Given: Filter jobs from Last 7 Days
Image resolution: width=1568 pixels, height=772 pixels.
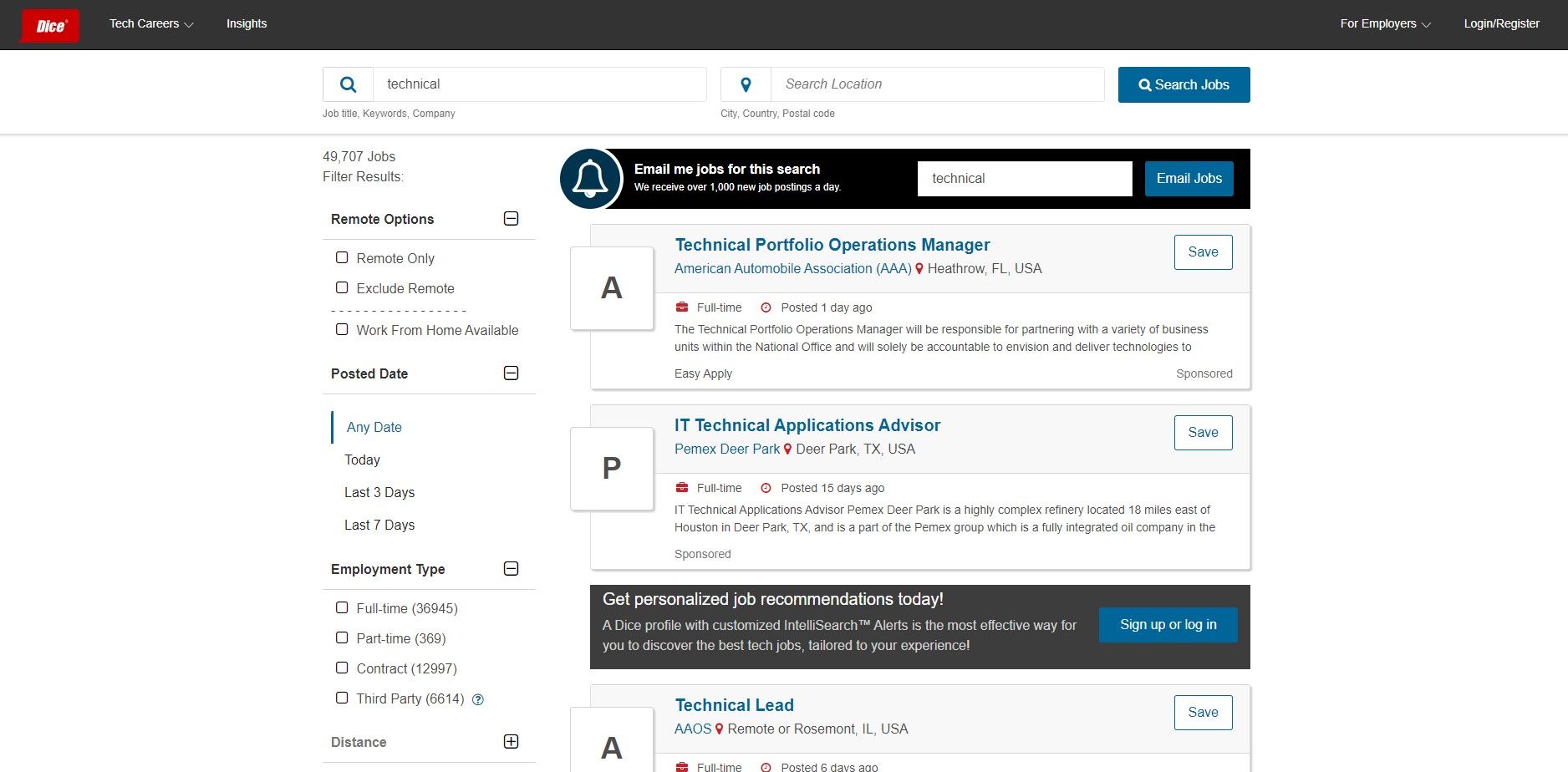Looking at the screenshot, I should tap(379, 525).
